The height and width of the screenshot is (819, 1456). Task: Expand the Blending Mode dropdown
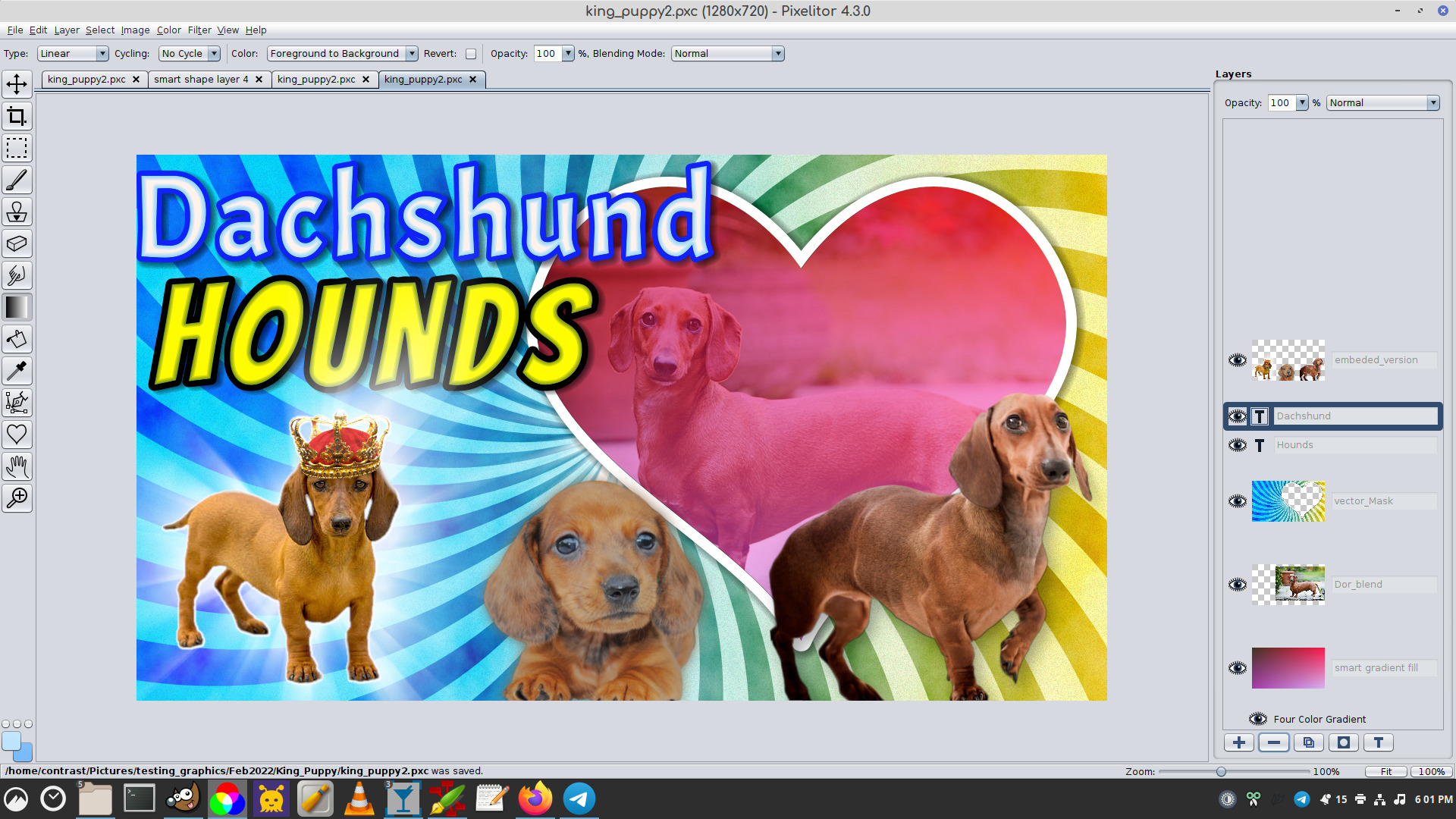coord(727,54)
